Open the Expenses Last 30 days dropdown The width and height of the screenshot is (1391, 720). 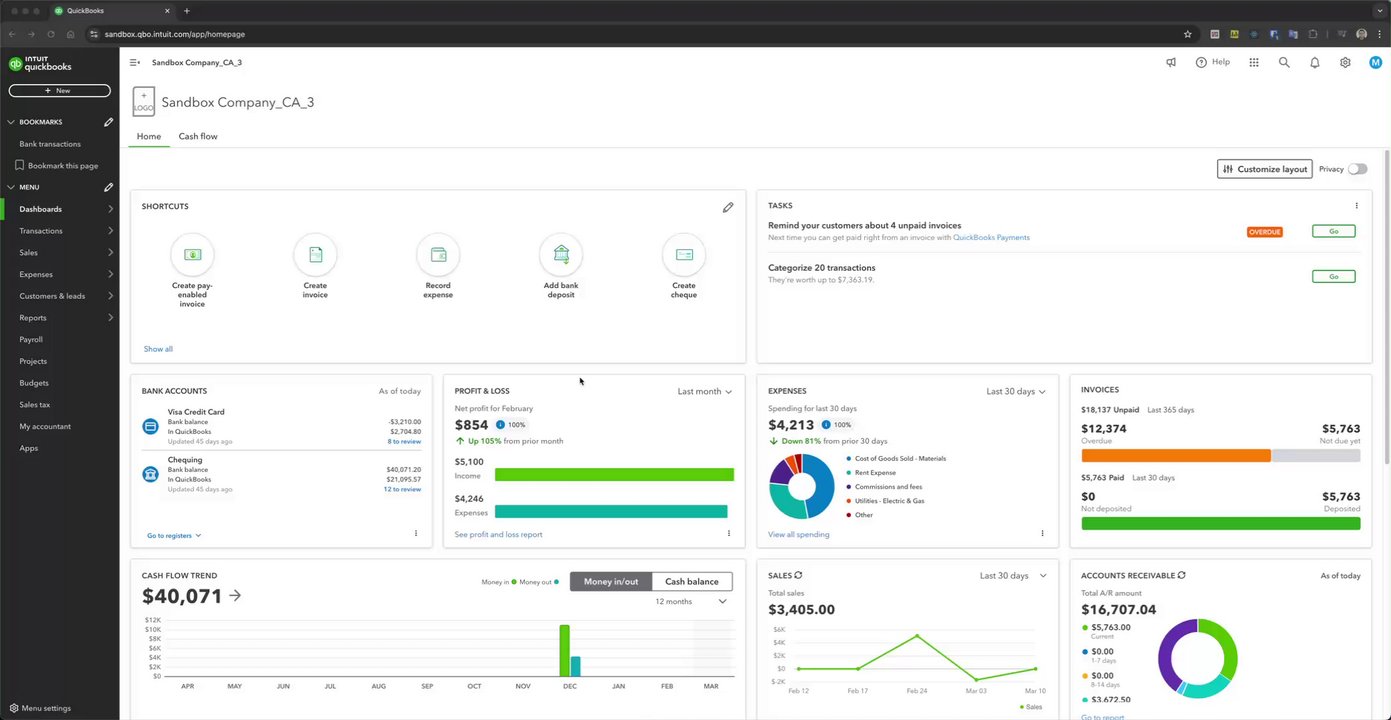[1016, 391]
